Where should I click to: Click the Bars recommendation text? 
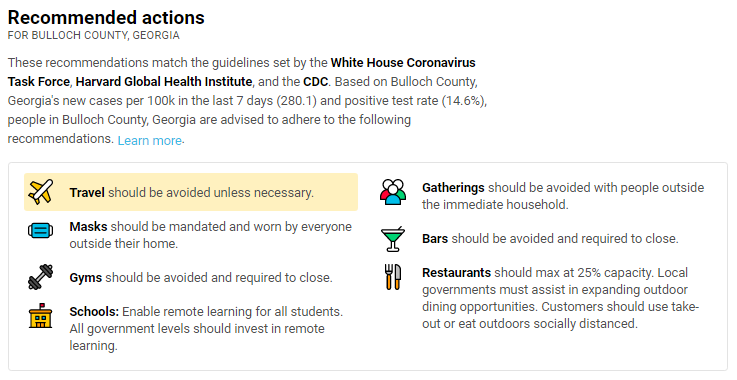point(550,239)
